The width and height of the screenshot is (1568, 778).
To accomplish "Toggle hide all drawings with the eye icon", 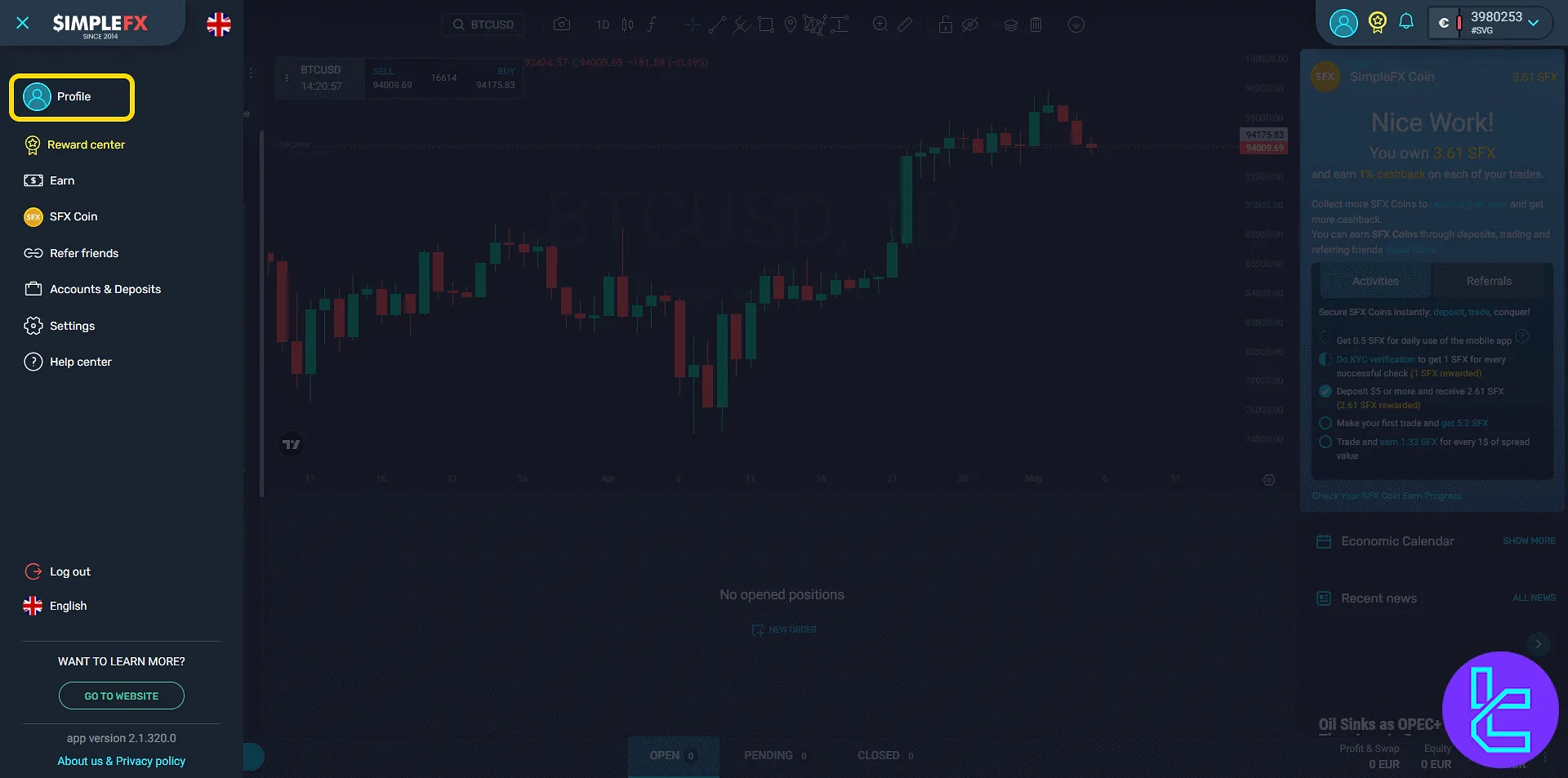I will (970, 24).
